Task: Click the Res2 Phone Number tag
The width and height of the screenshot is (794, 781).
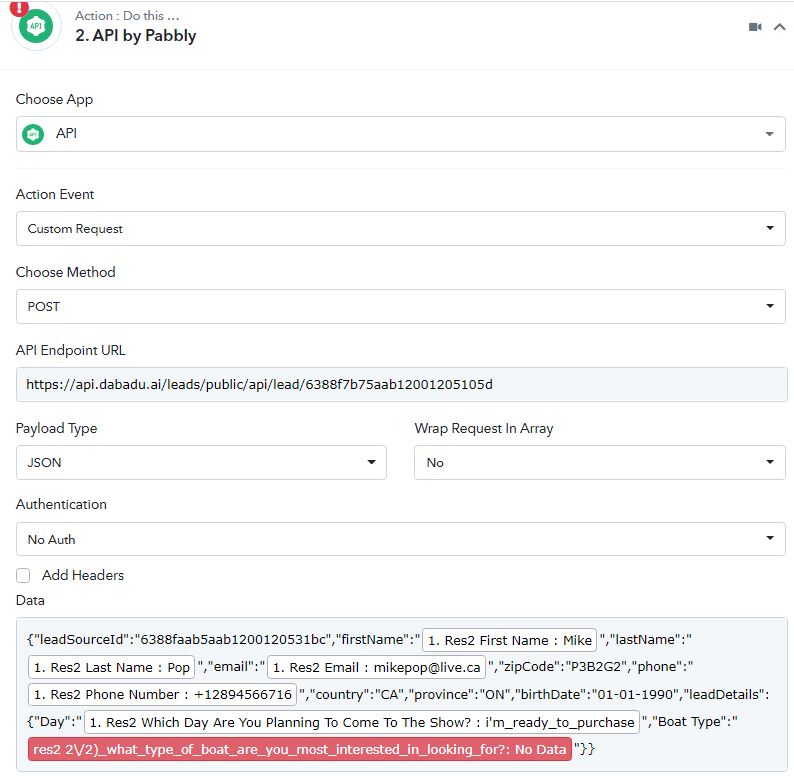Action: pyautogui.click(x=162, y=694)
